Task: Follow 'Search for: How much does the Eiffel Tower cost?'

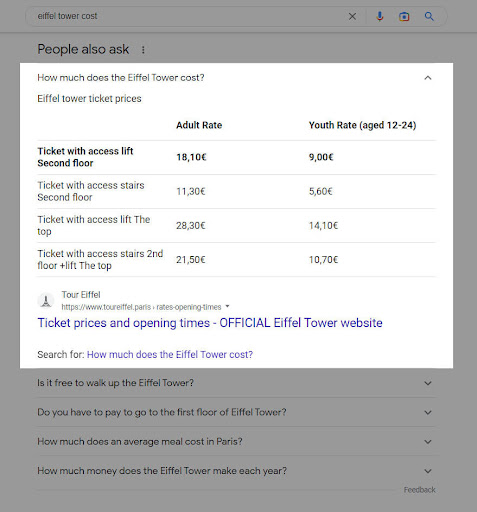Action: [x=170, y=354]
